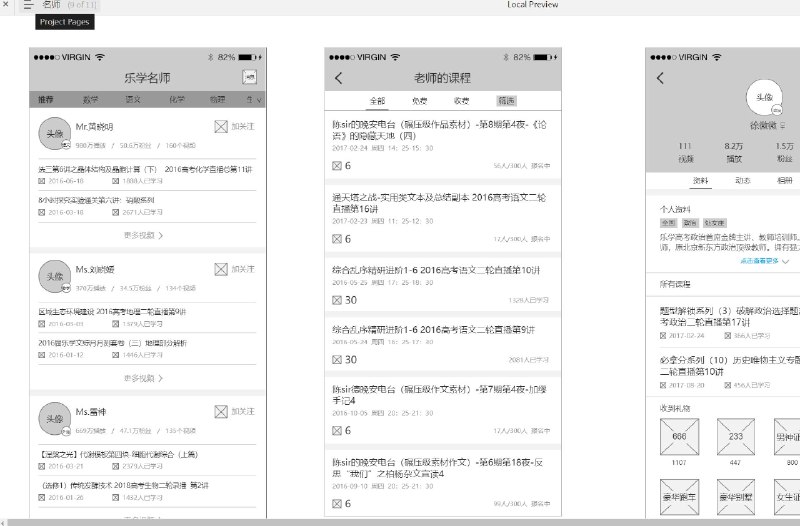The image size is (800, 526).
Task: Click the horizontal scrollbar left arrow
Action: 3,522
